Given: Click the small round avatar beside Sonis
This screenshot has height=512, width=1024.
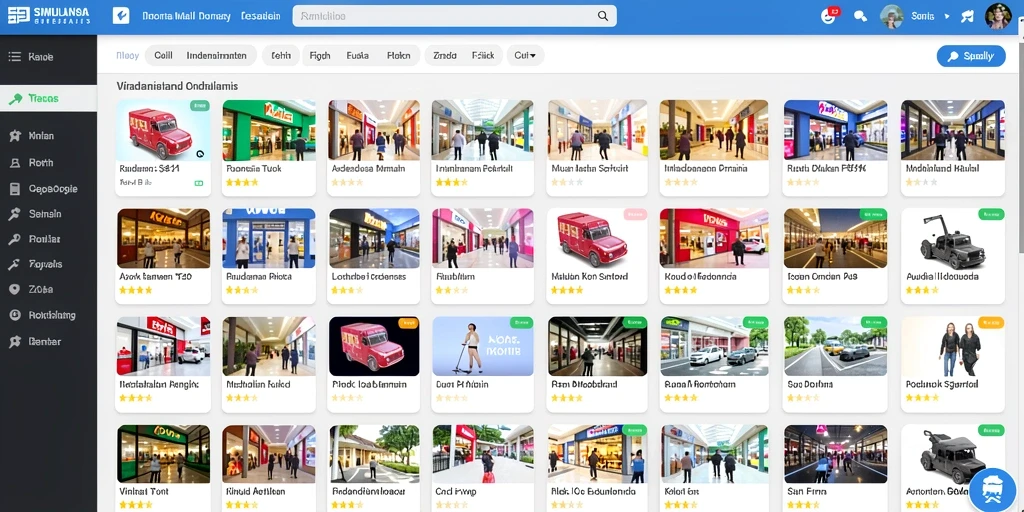Looking at the screenshot, I should (x=892, y=16).
